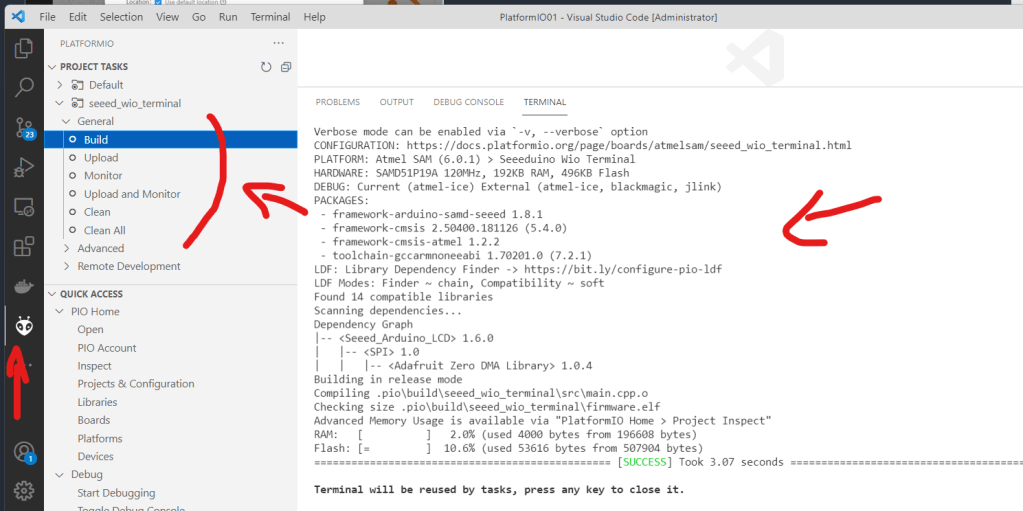Collapse the Quick Access section
The width and height of the screenshot is (1023, 511).
tap(52, 294)
